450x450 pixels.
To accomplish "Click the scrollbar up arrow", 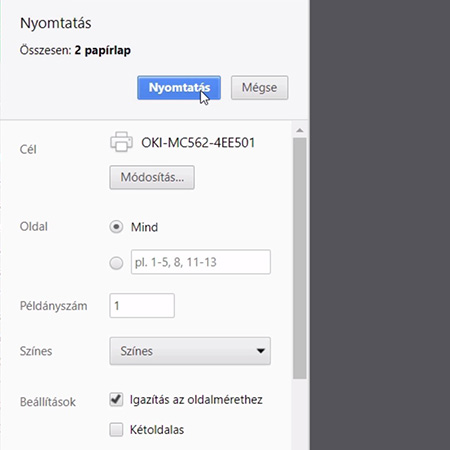I will pyautogui.click(x=300, y=130).
